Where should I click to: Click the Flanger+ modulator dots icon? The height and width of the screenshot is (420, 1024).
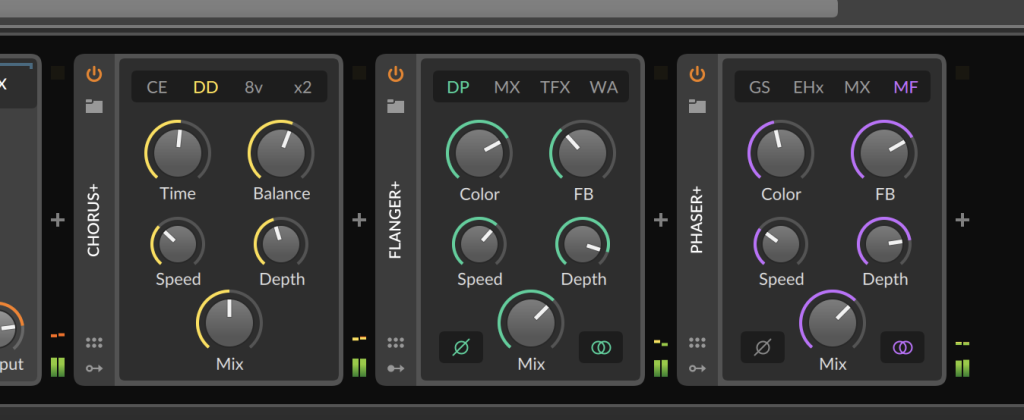[396, 343]
